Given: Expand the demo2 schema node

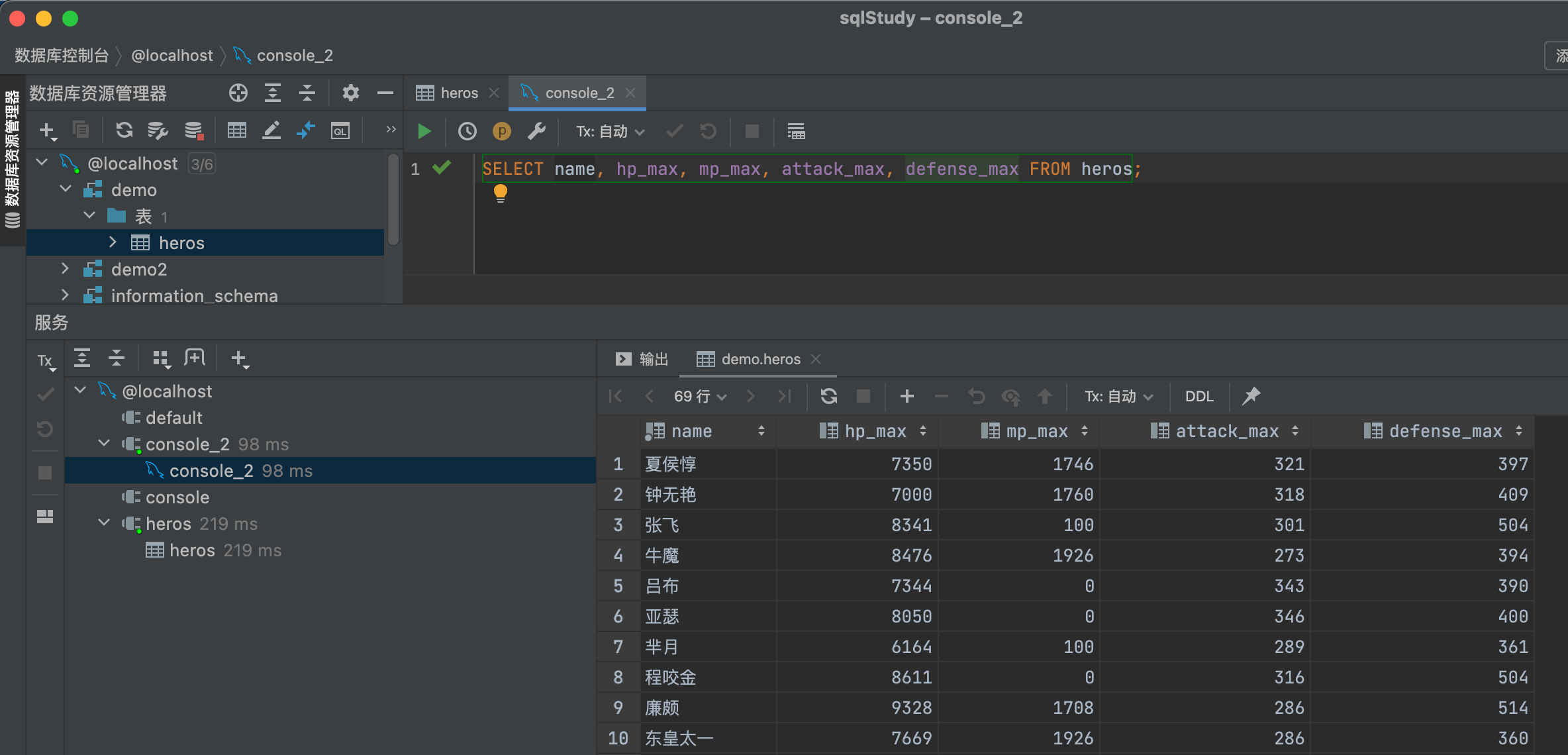Looking at the screenshot, I should [x=65, y=268].
